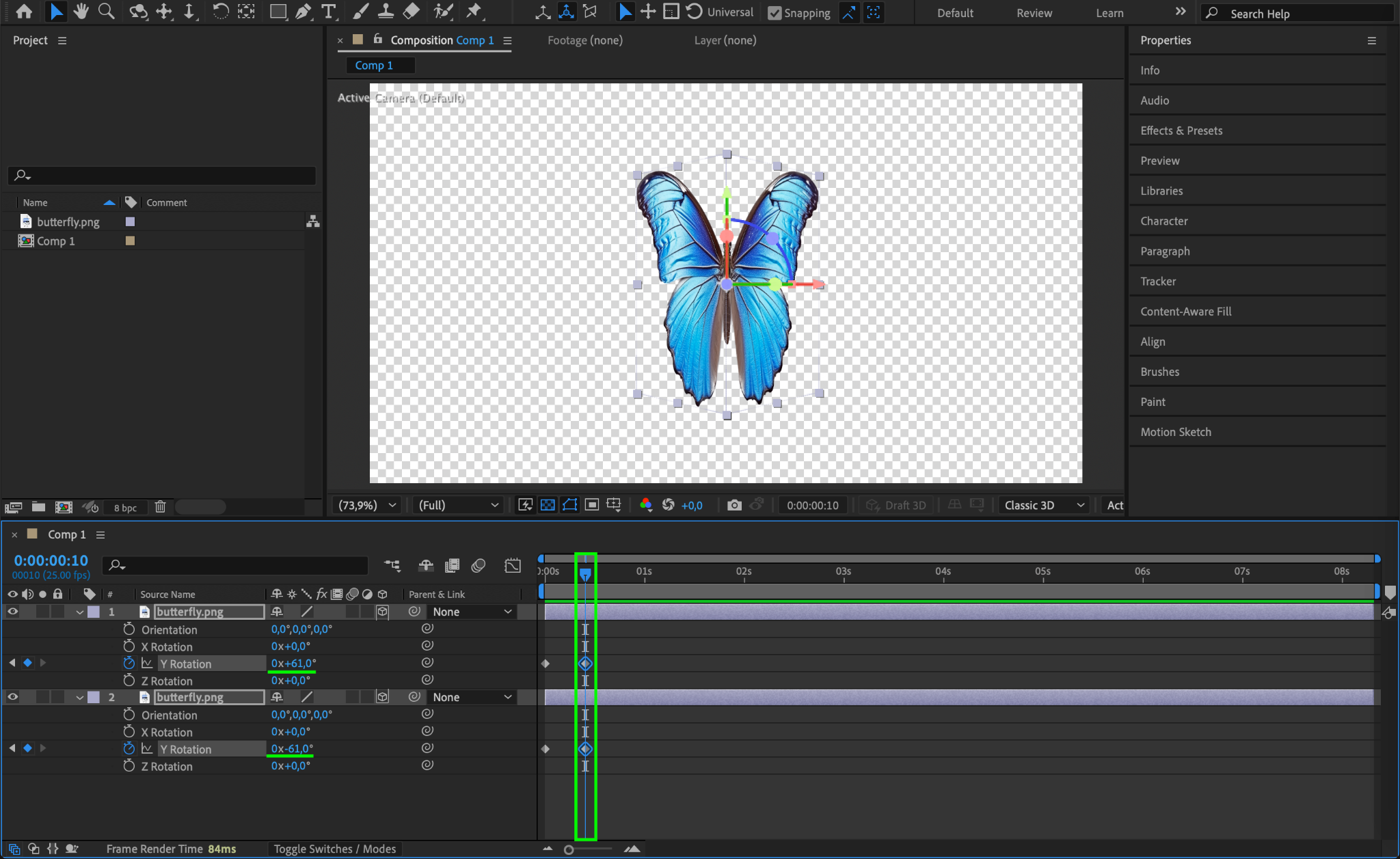Switch to the Review workspace
The image size is (1400, 859).
pyautogui.click(x=1034, y=13)
